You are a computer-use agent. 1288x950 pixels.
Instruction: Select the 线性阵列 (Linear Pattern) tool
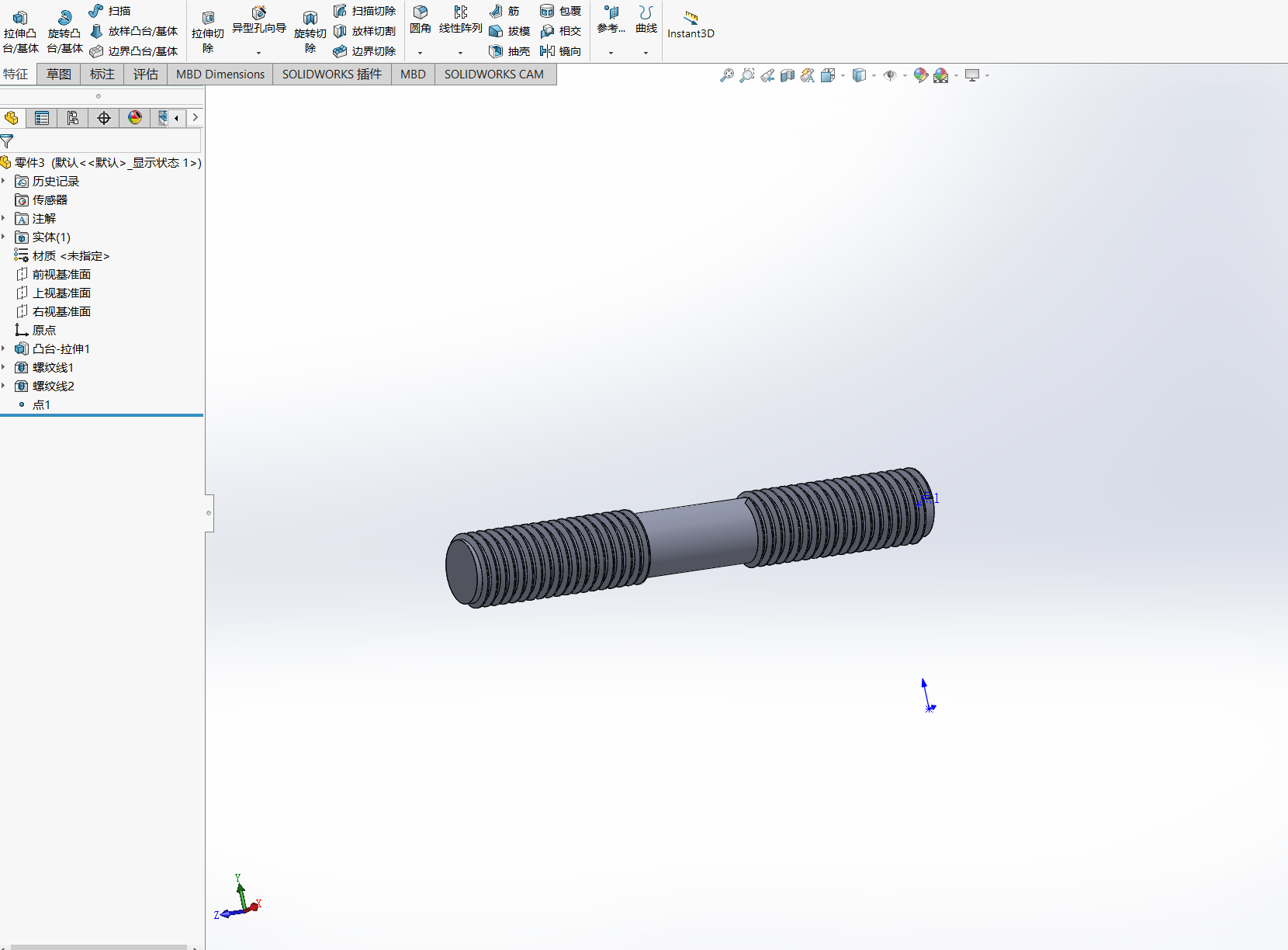[x=459, y=19]
